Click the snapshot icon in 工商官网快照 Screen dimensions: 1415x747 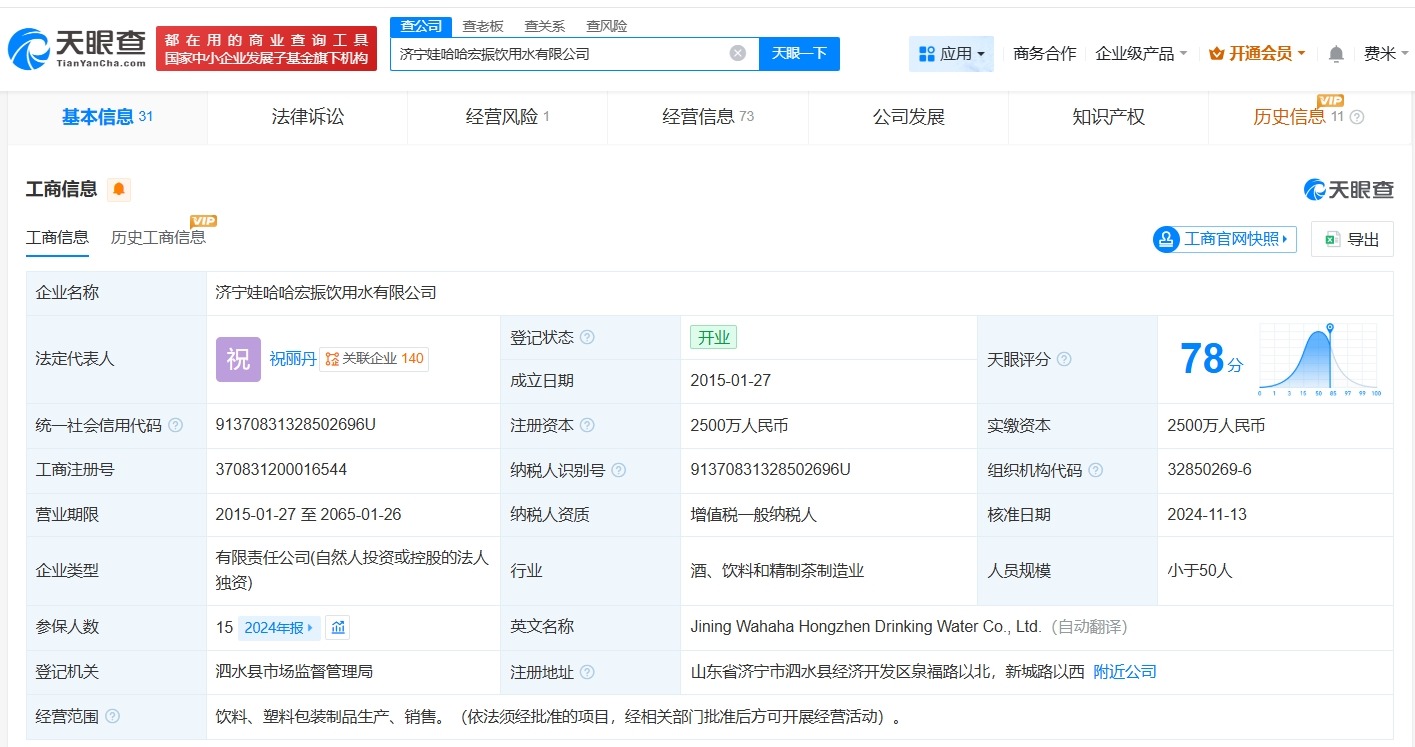point(1165,239)
